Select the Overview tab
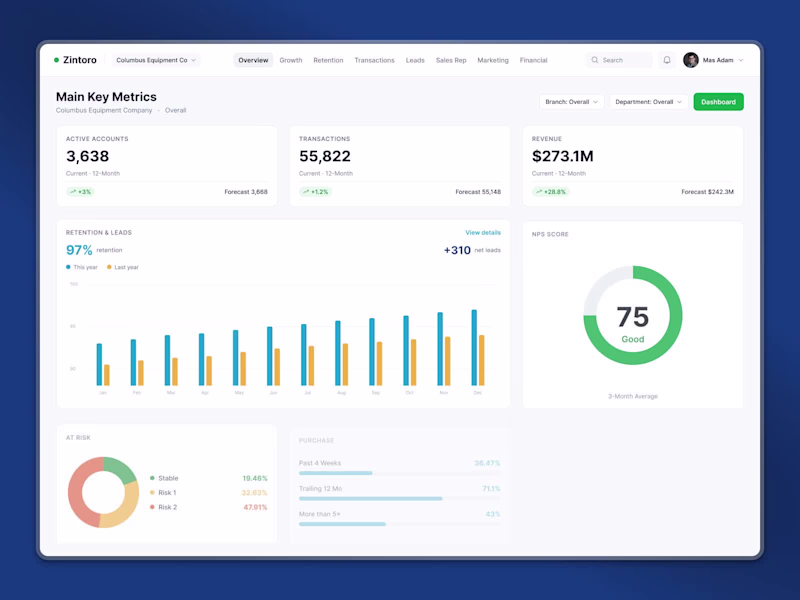The image size is (800, 600). coord(253,60)
